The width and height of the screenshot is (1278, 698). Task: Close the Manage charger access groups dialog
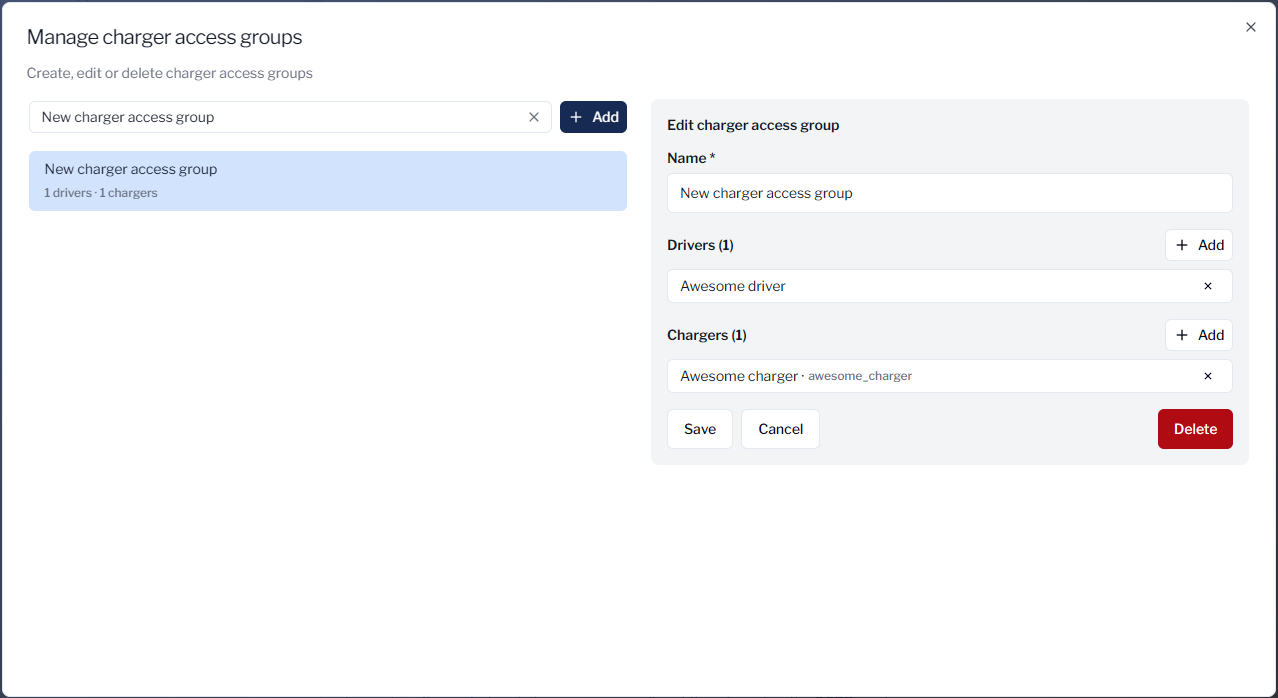(1250, 27)
